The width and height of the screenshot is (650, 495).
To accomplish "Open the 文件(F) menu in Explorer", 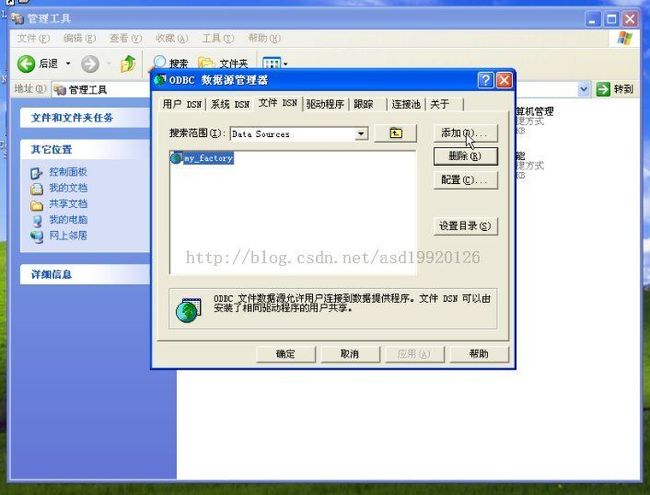I will pyautogui.click(x=33, y=39).
